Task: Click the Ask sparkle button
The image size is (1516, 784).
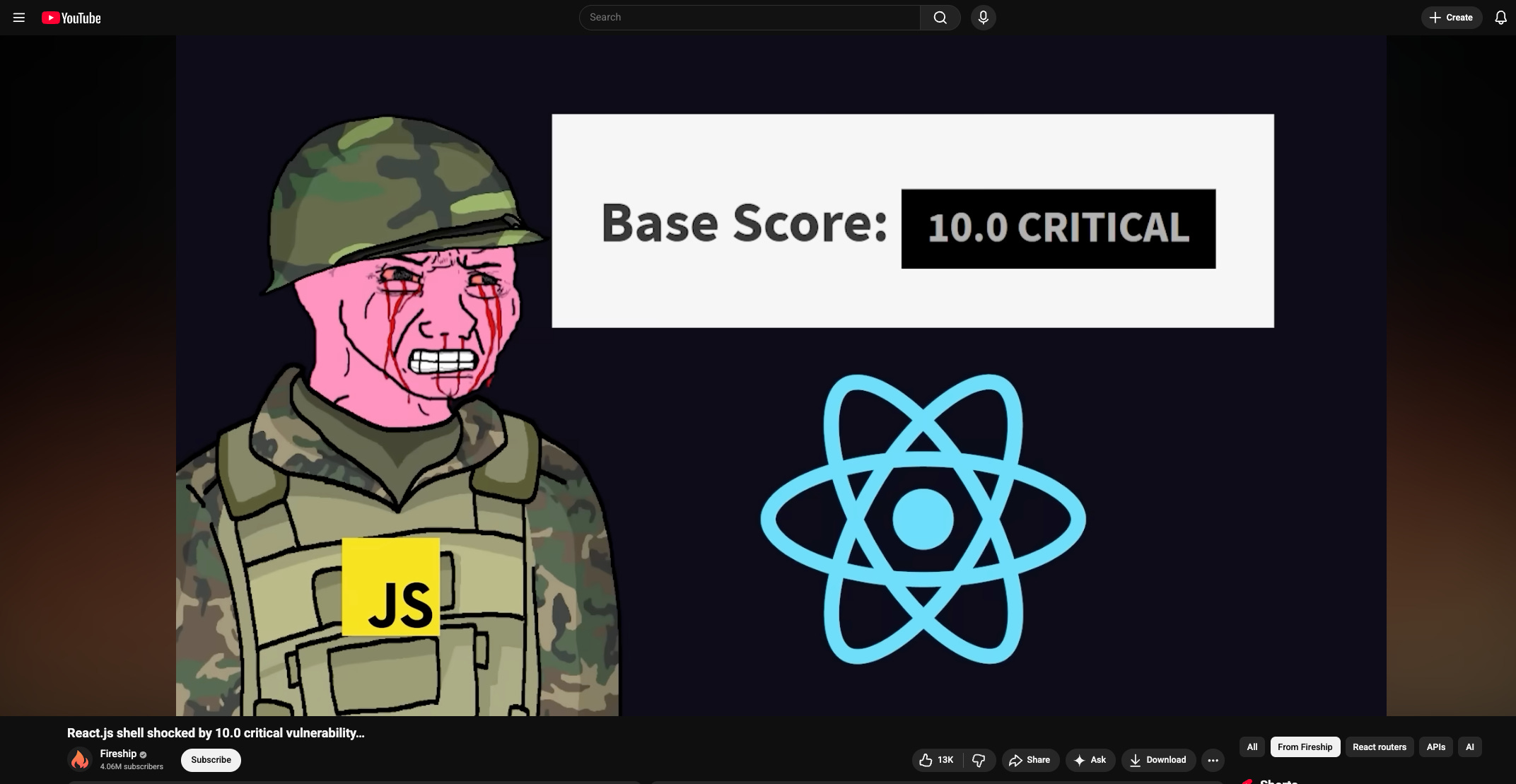Action: [1090, 760]
